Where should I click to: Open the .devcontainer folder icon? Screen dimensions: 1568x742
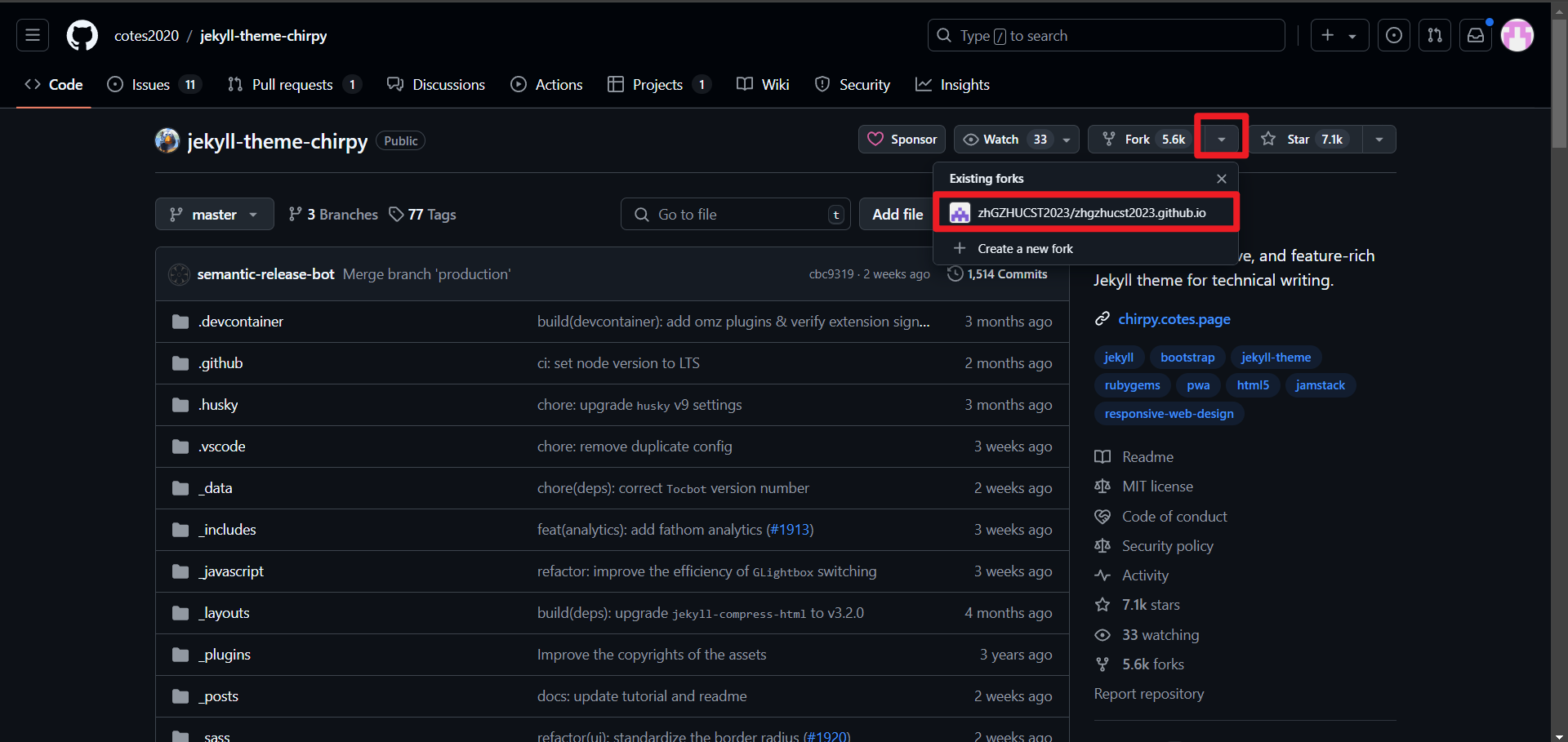point(180,322)
